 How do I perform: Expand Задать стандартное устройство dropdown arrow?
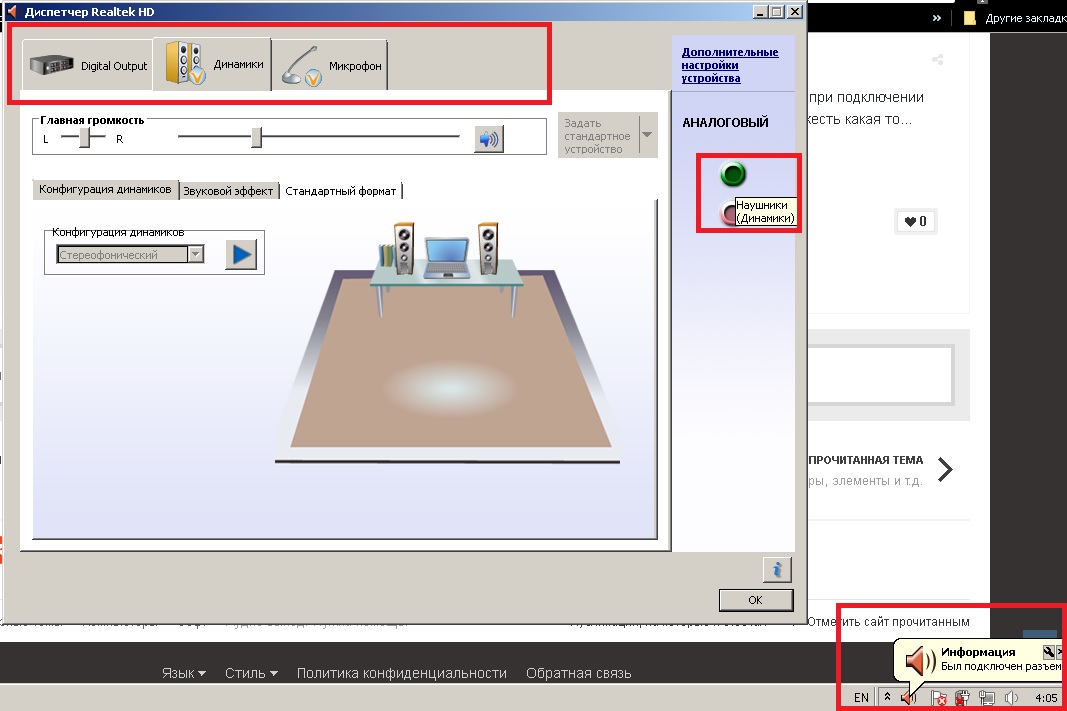[647, 135]
